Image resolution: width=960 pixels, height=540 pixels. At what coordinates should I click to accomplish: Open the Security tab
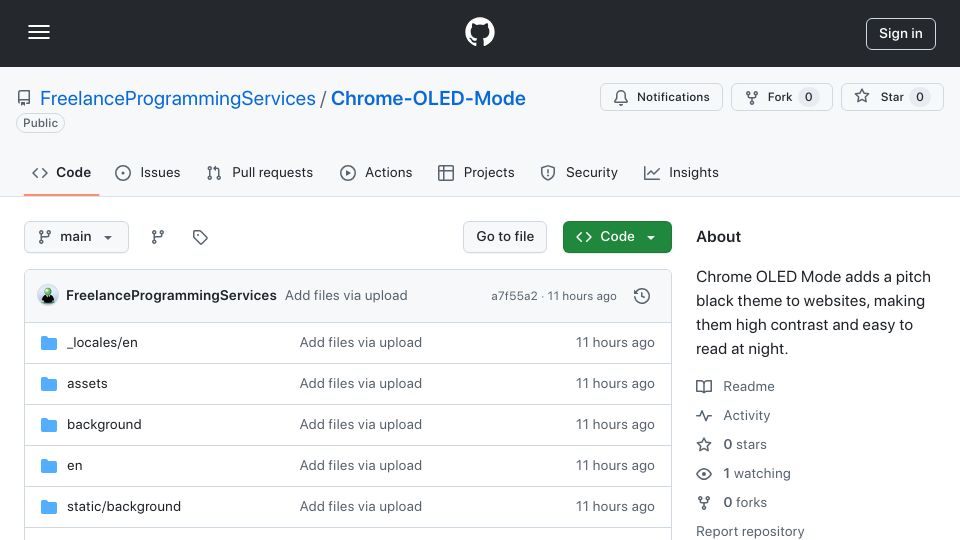(x=579, y=173)
